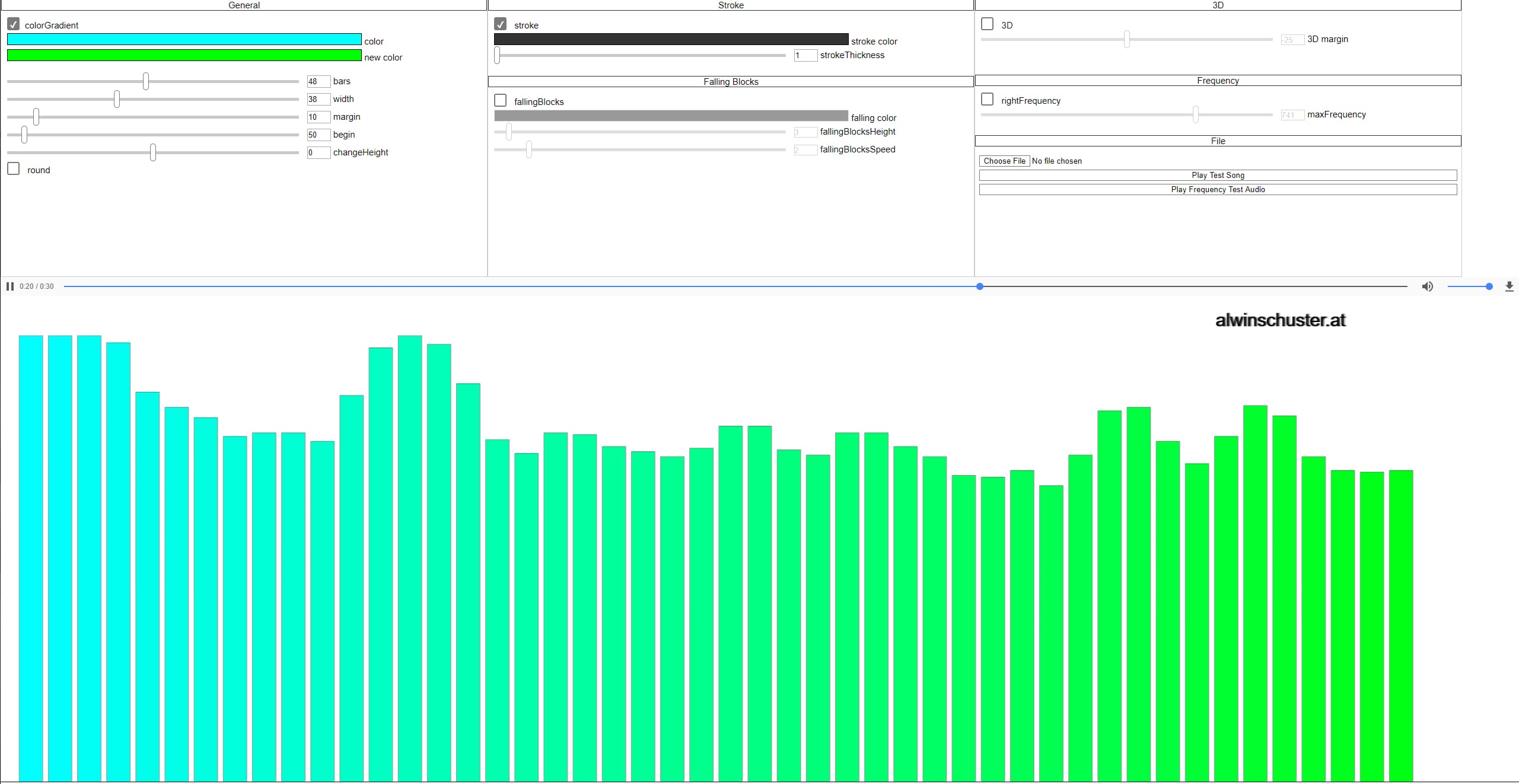Focus the bars number field
1519x784 pixels.
click(x=319, y=81)
